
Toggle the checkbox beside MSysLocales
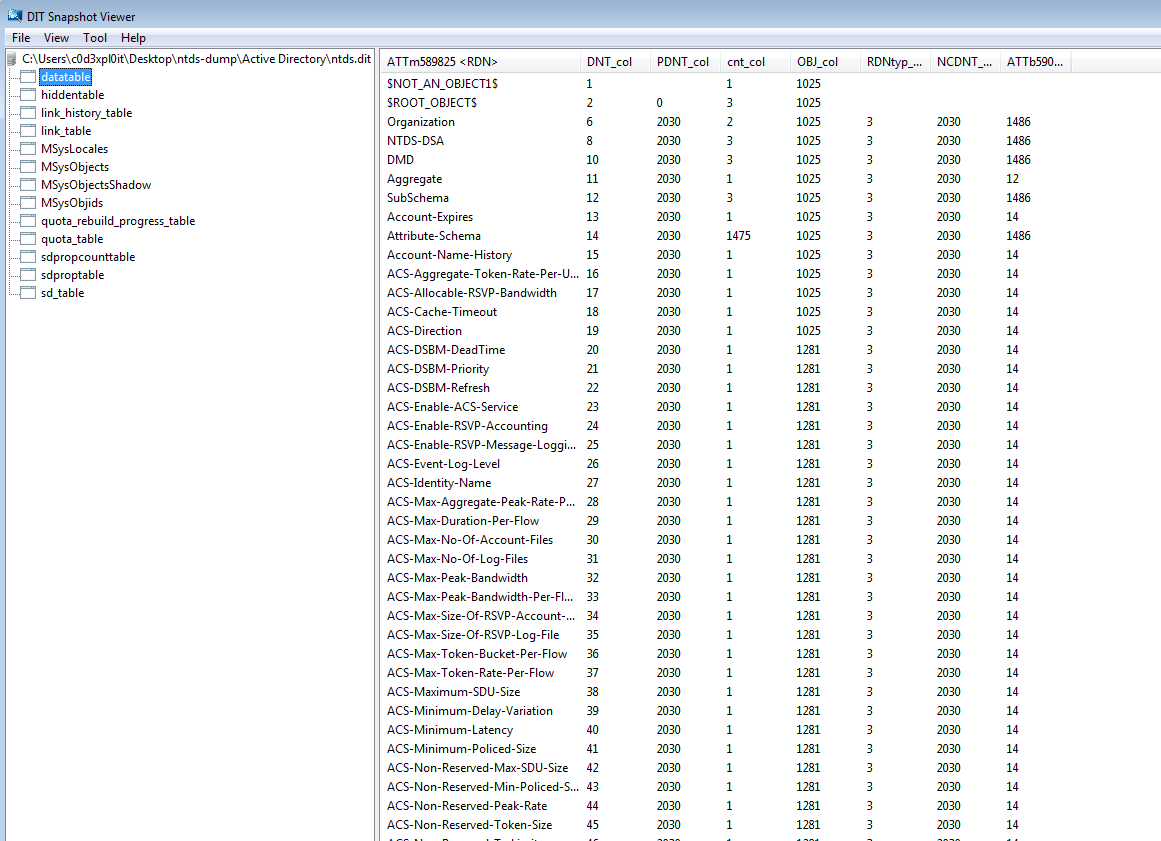[x=27, y=148]
